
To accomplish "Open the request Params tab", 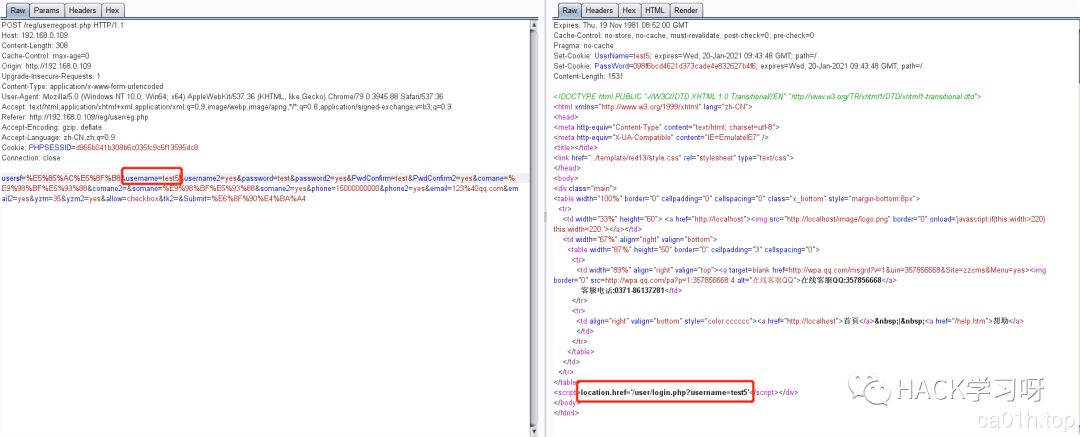I will 46,10.
